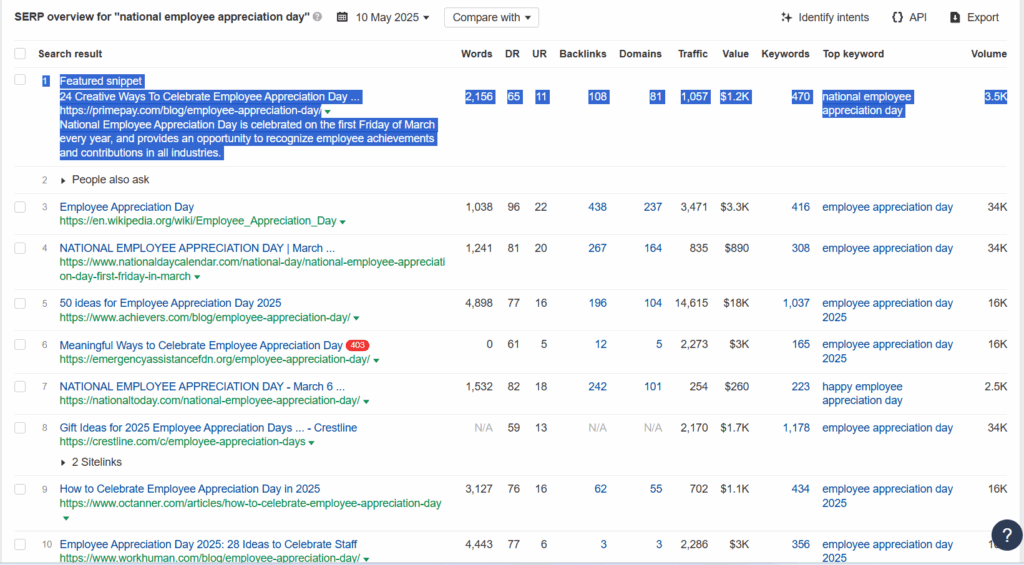Viewport: 1024px width, 565px height.
Task: Click the $3.3K value in the Wikipedia row
Action: pyautogui.click(x=735, y=207)
